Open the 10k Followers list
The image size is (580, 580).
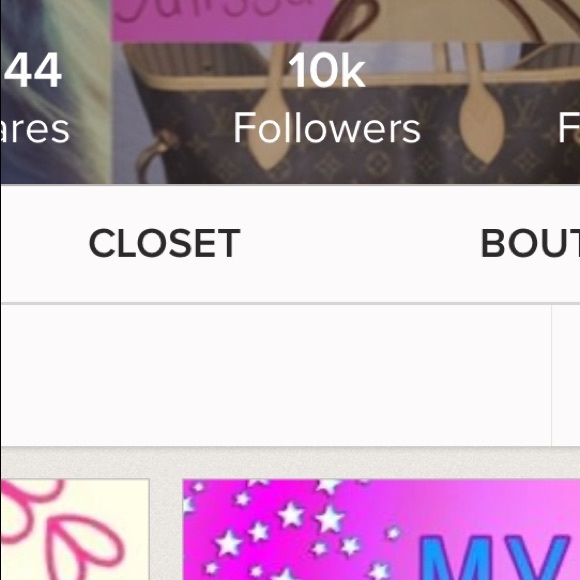tap(327, 98)
